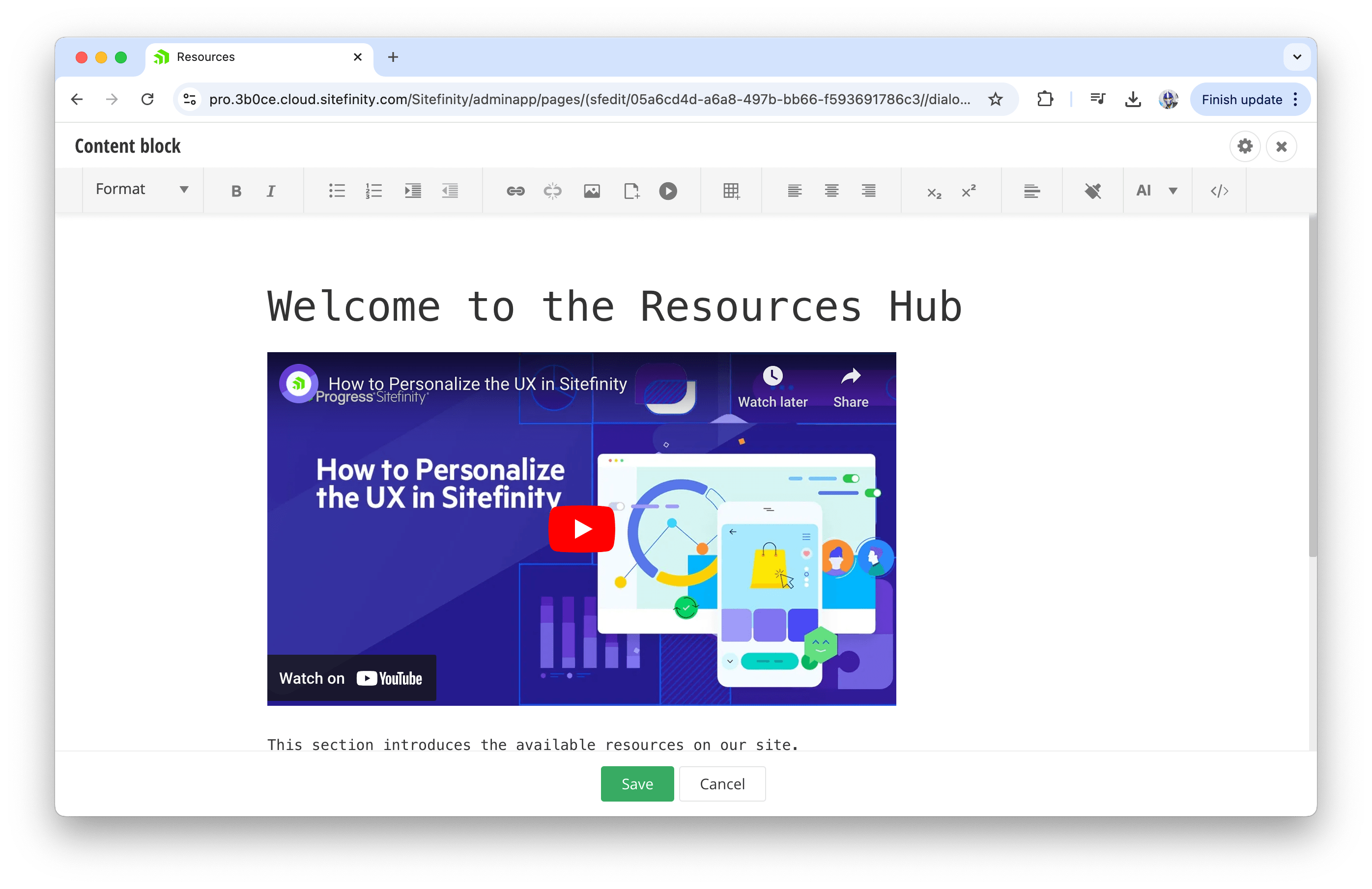Image resolution: width=1372 pixels, height=889 pixels.
Task: Open the HTML source view icon
Action: pos(1219,191)
